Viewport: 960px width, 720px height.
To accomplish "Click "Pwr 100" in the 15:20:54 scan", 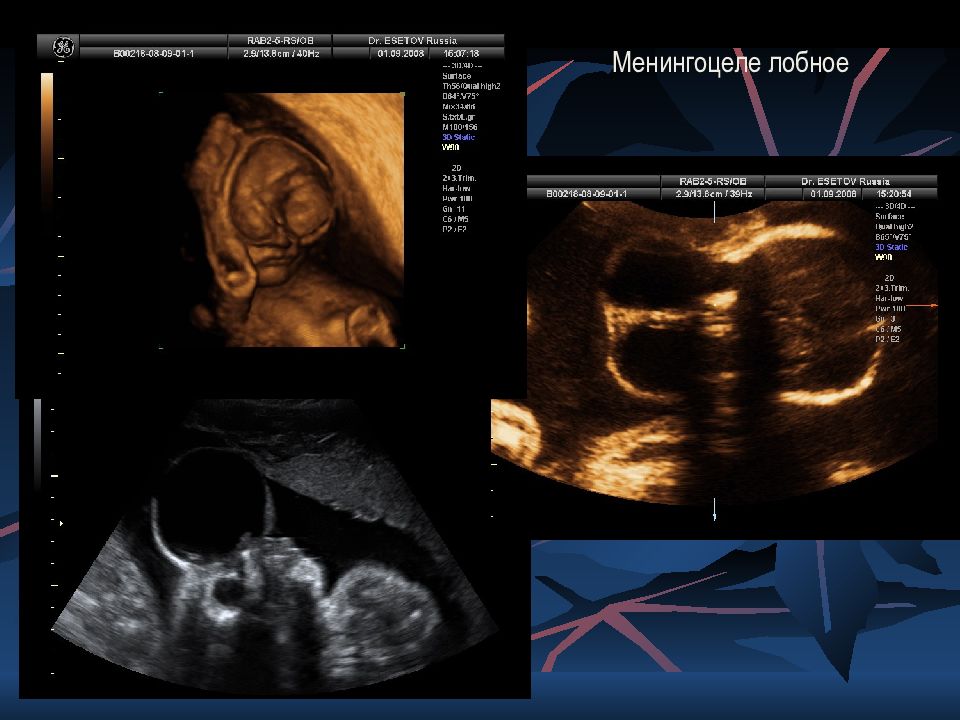I will 890,309.
